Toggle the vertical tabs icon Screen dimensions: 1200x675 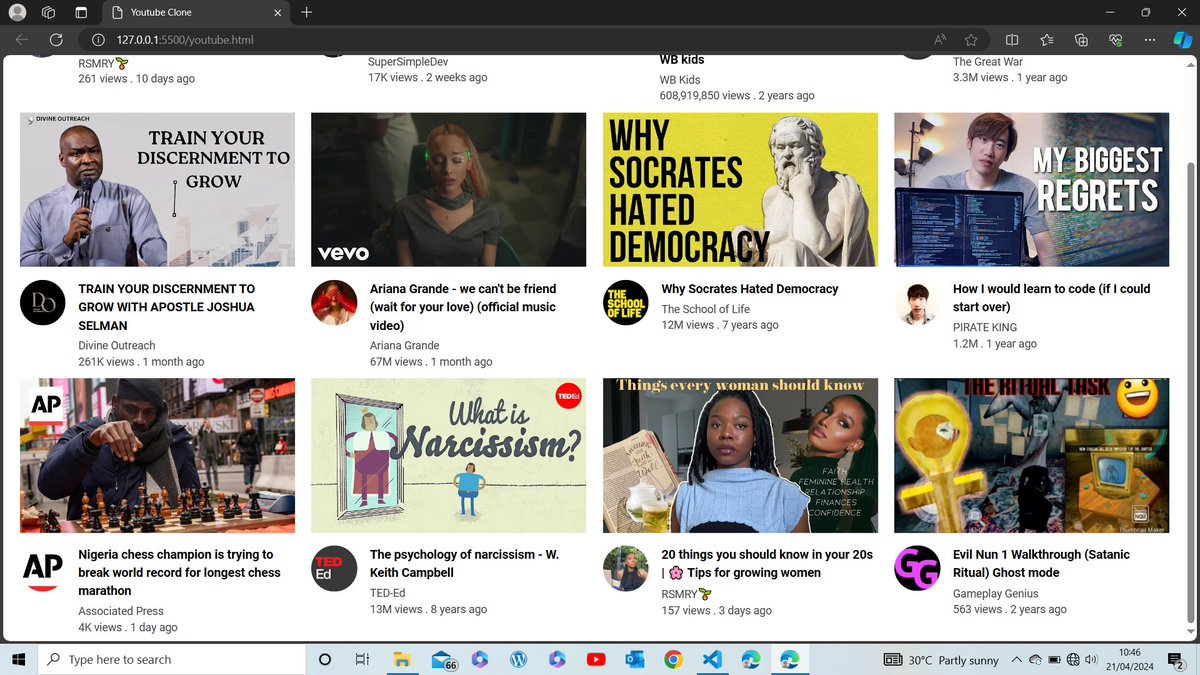[x=81, y=12]
